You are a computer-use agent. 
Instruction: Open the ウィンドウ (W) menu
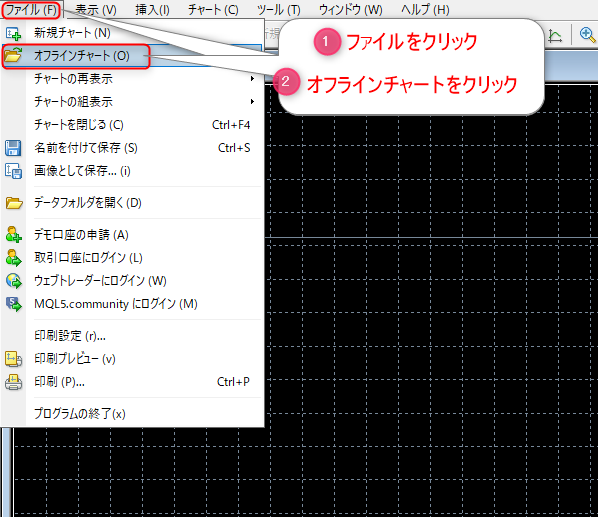point(350,10)
